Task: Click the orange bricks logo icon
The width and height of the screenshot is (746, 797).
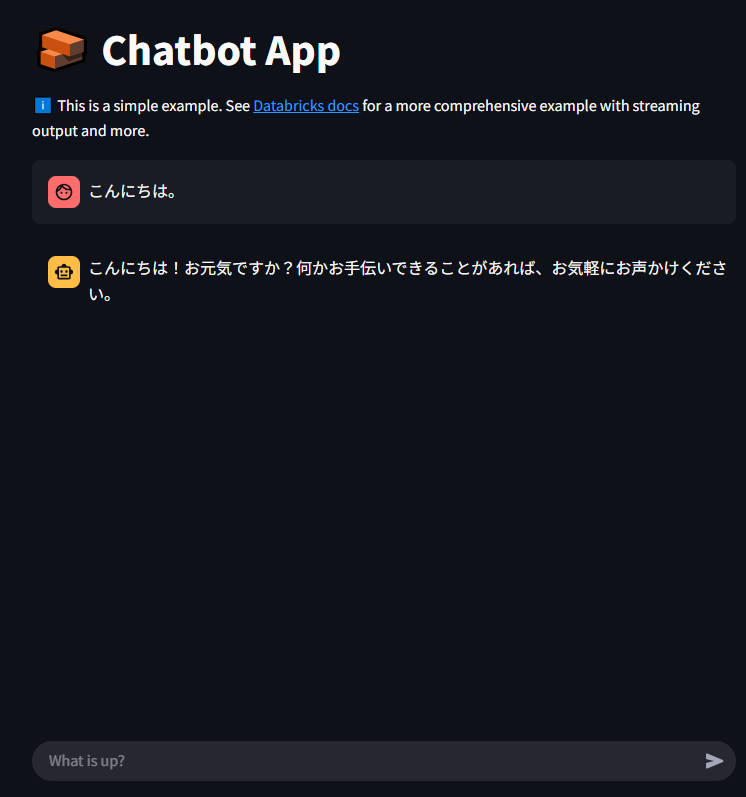Action: point(61,50)
